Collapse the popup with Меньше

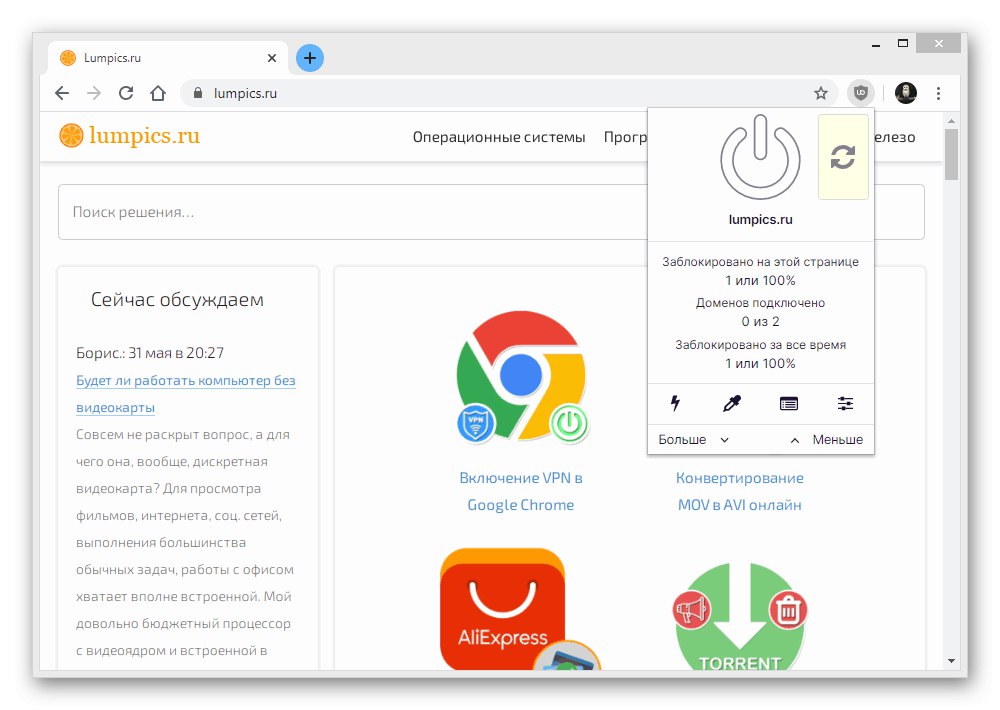point(827,440)
